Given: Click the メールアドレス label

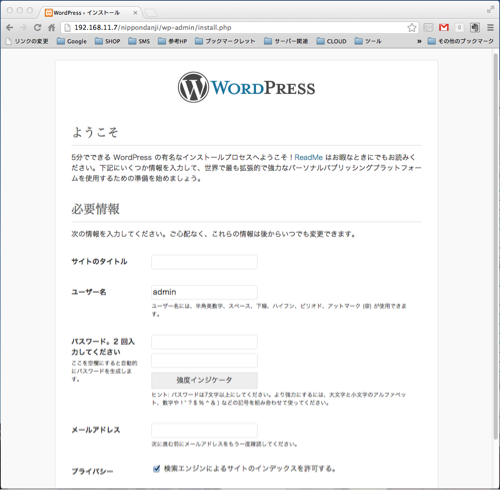Looking at the screenshot, I should point(96,430).
